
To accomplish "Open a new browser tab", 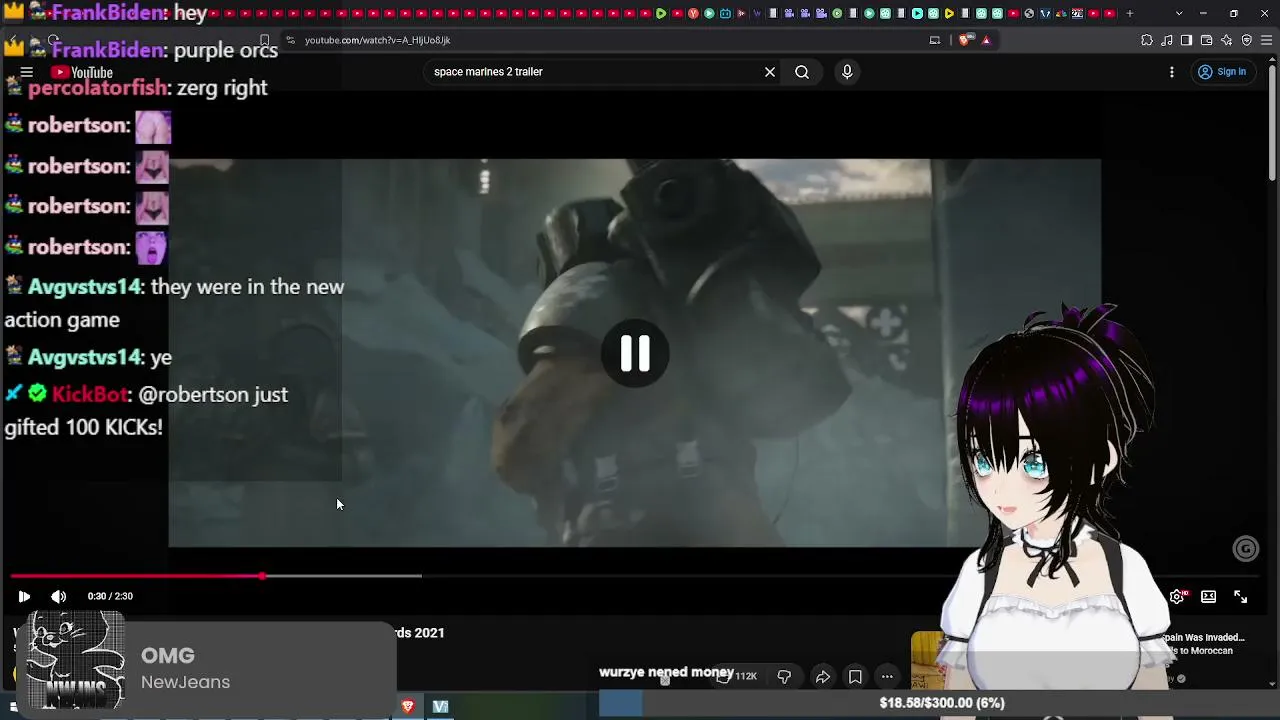I will 1130,13.
